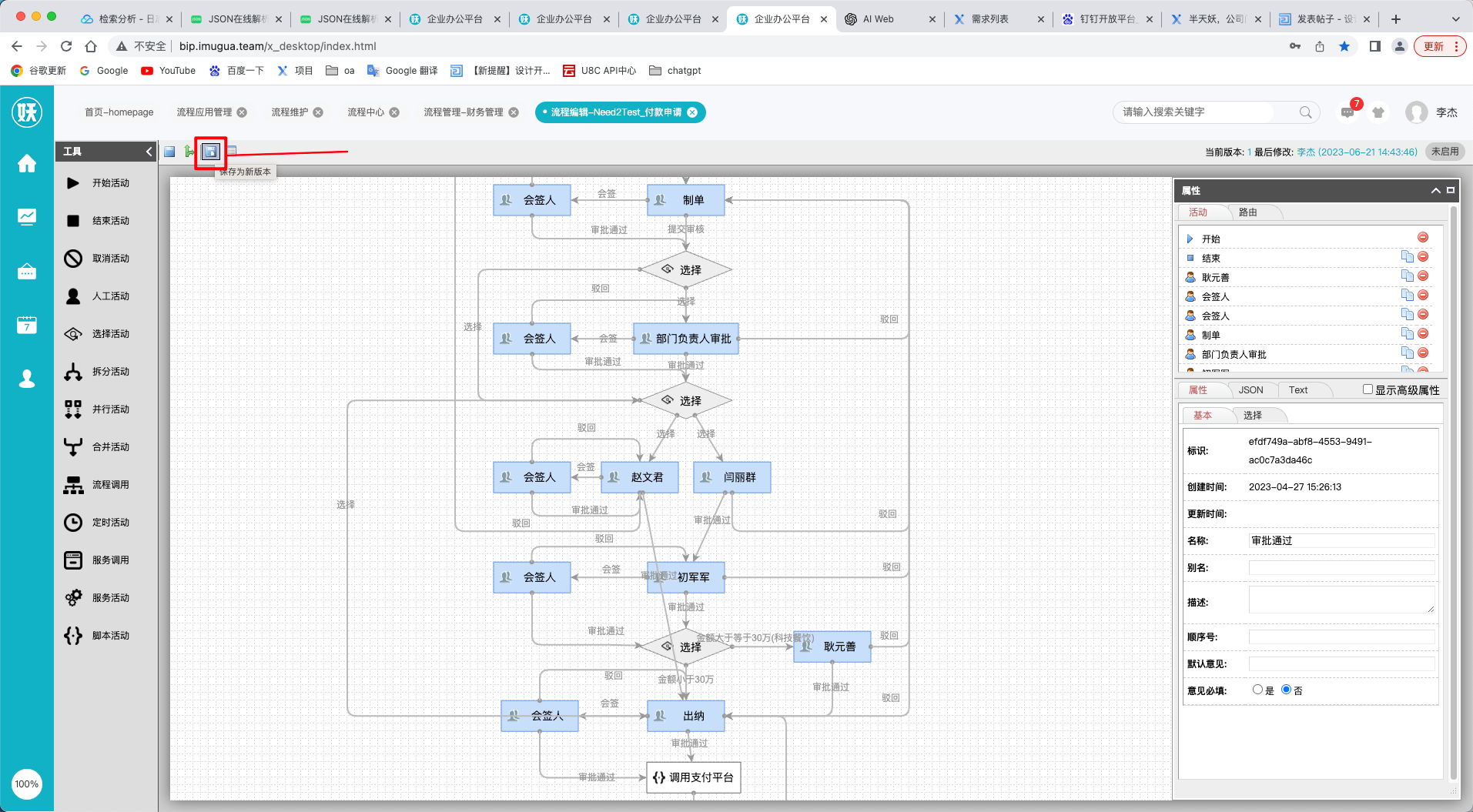Click the 李杰 last-modified user link
The image size is (1473, 812).
click(1306, 152)
